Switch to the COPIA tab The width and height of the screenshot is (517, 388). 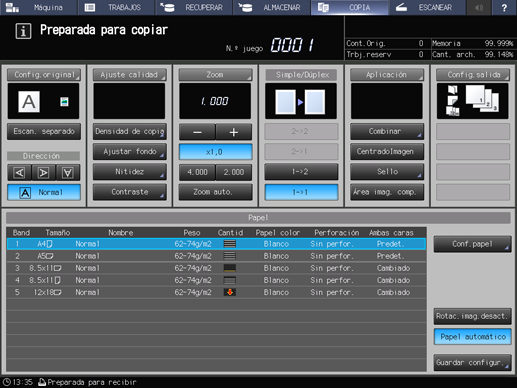[x=350, y=7]
